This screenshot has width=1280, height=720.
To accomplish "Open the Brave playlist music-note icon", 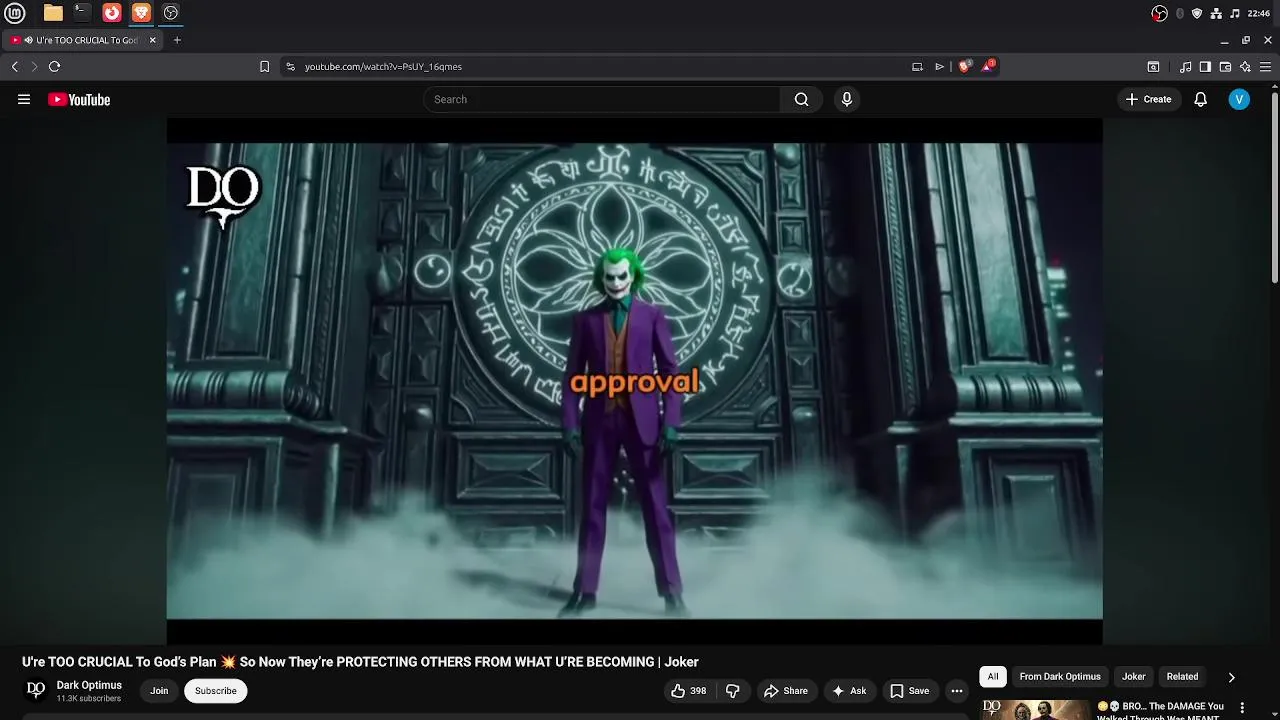I will (x=1185, y=66).
